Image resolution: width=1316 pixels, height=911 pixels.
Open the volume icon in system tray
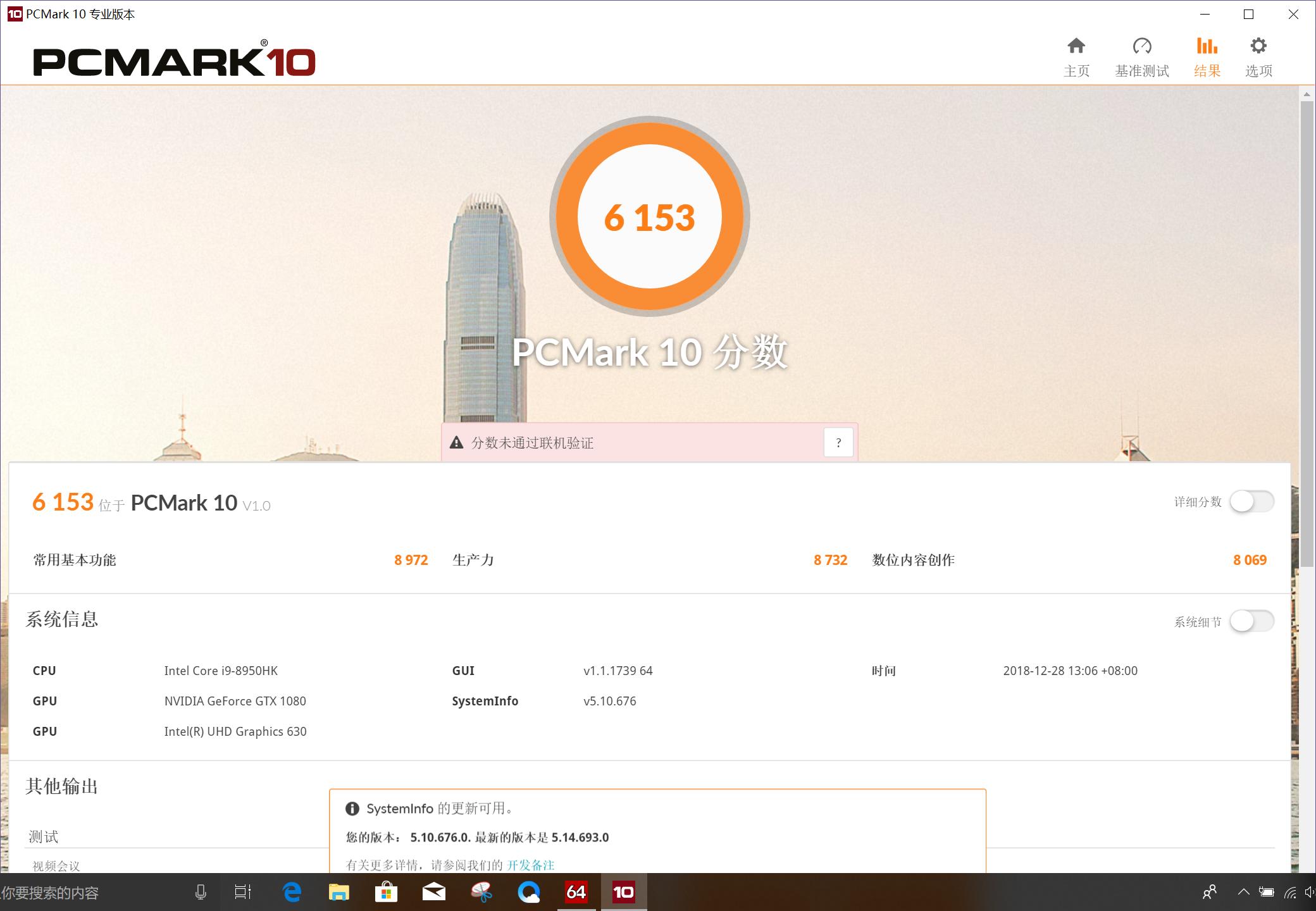pyautogui.click(x=1307, y=892)
